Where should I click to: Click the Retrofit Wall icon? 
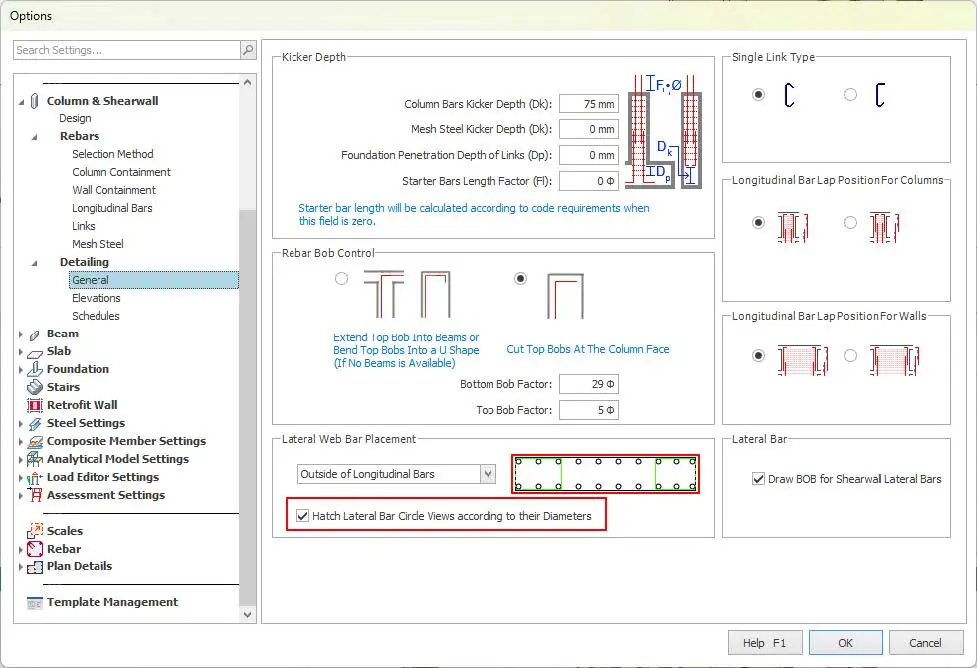pyautogui.click(x=35, y=405)
